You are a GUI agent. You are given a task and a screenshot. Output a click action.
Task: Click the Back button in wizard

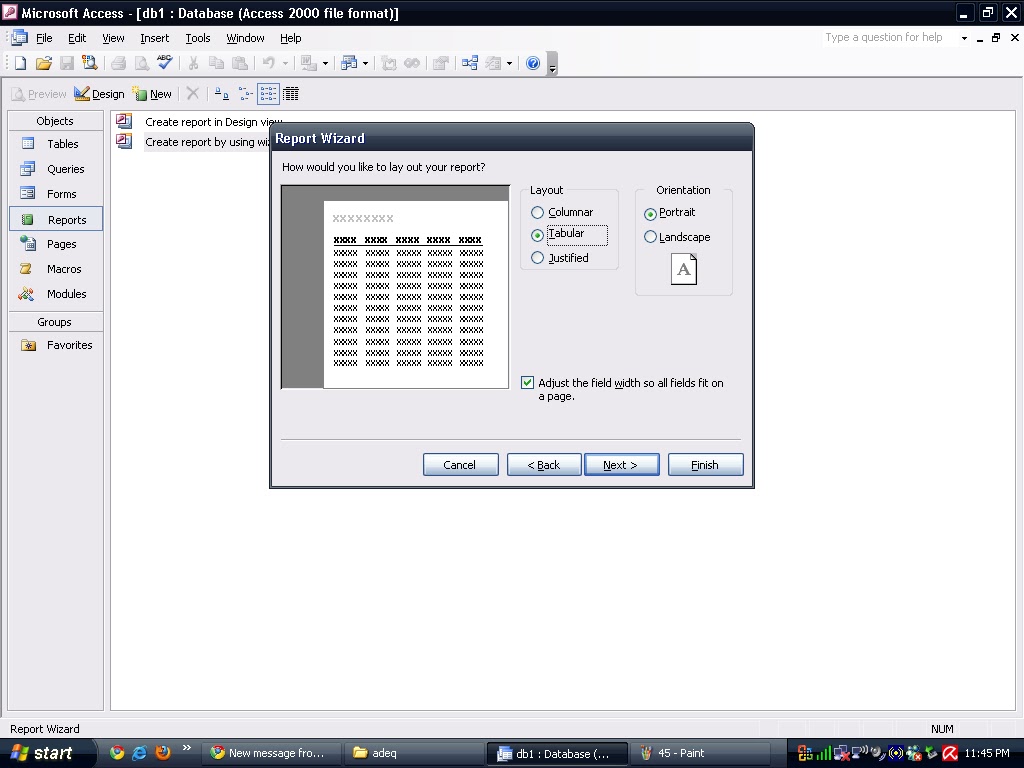coord(544,465)
